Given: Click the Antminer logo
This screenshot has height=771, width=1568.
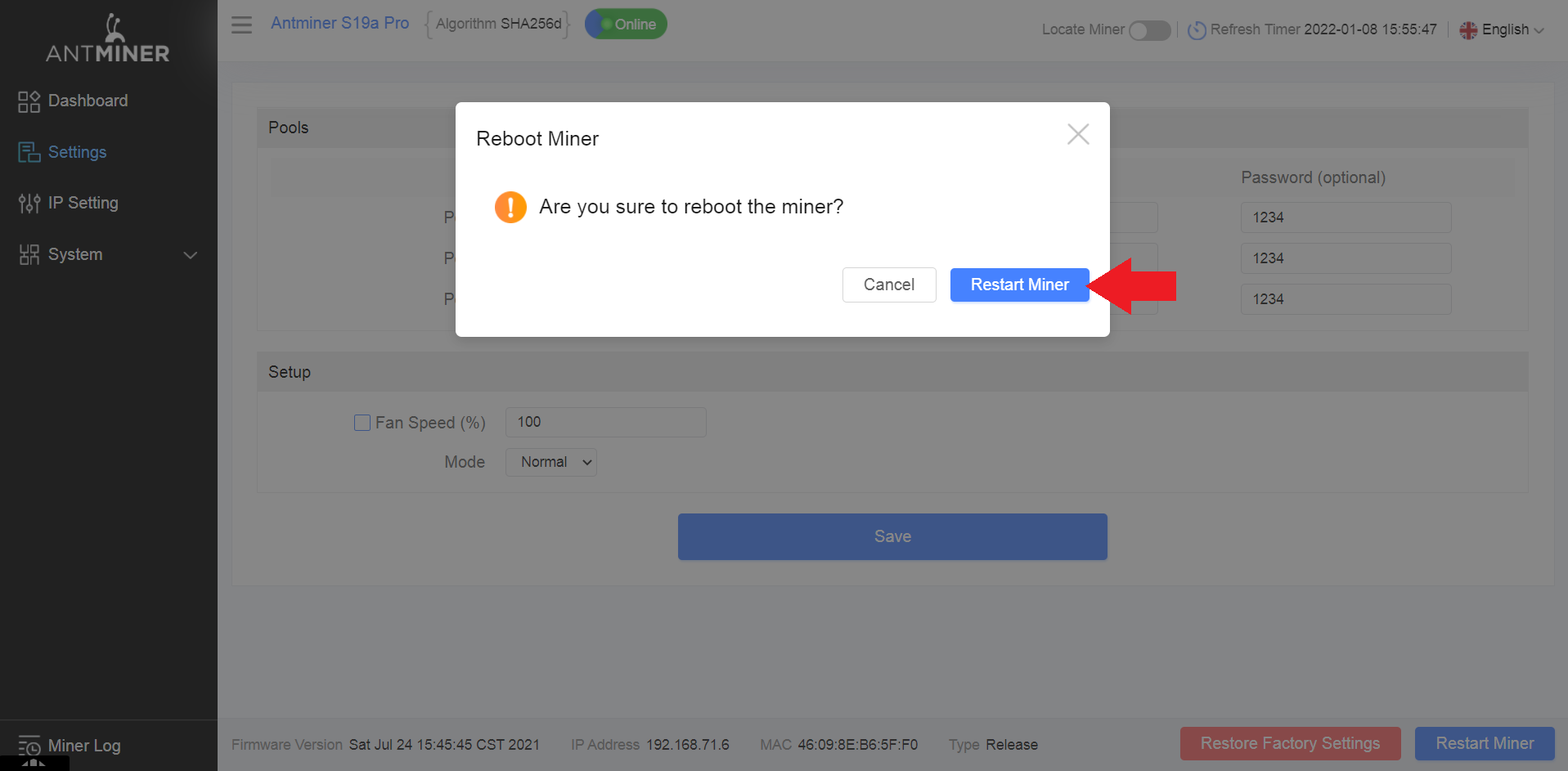Looking at the screenshot, I should click(x=108, y=38).
